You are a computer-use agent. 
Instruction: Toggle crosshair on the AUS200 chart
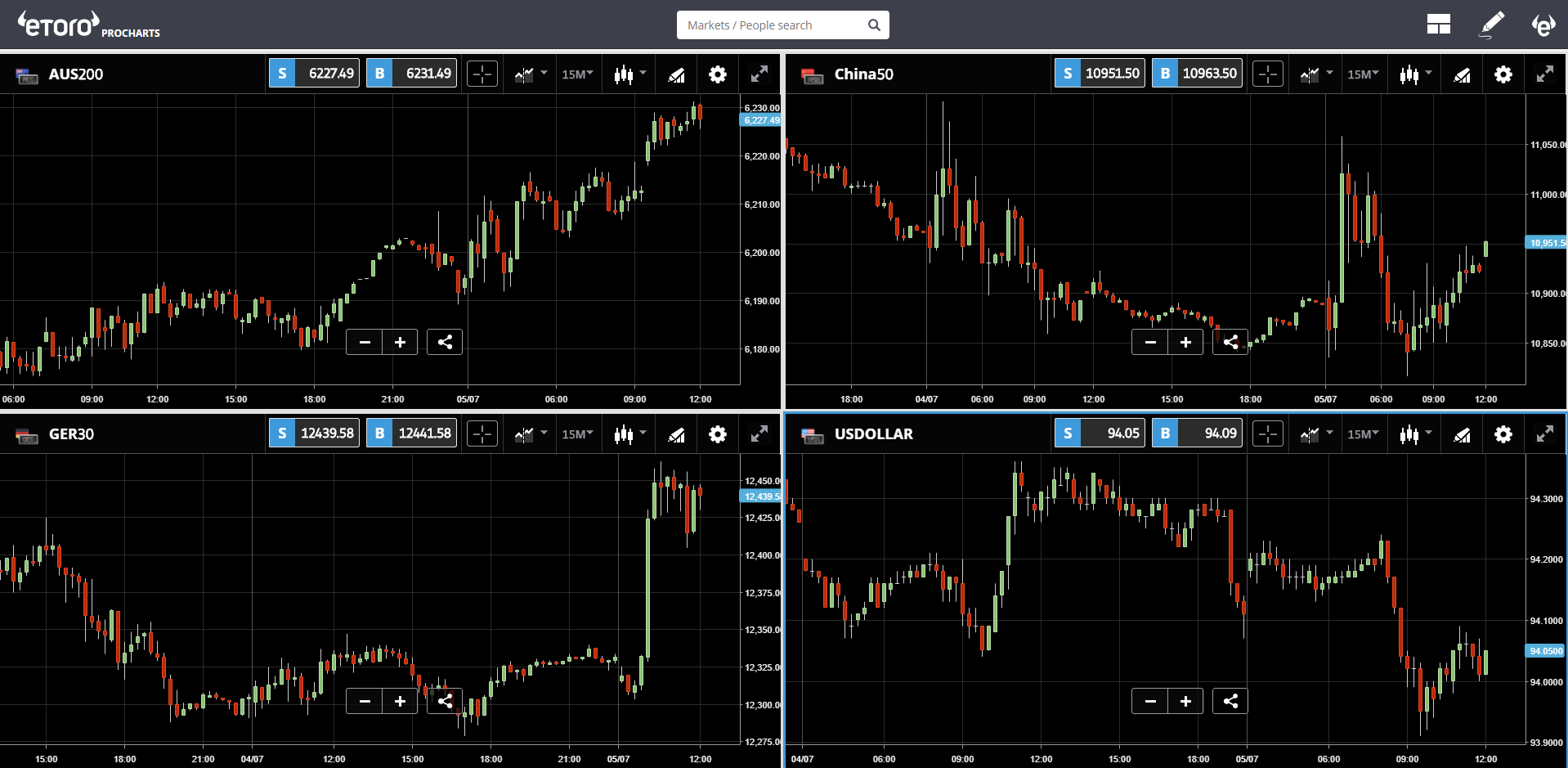pyautogui.click(x=482, y=74)
